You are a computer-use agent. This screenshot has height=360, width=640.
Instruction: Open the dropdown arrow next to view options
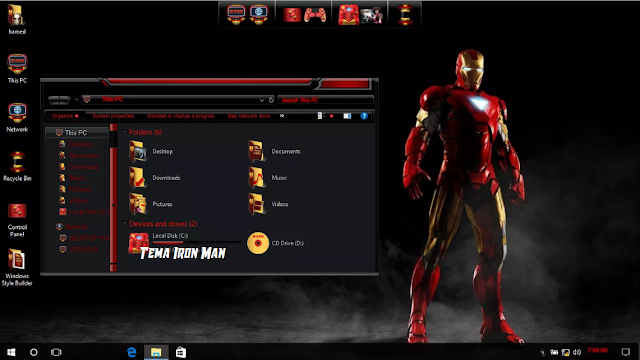point(331,116)
